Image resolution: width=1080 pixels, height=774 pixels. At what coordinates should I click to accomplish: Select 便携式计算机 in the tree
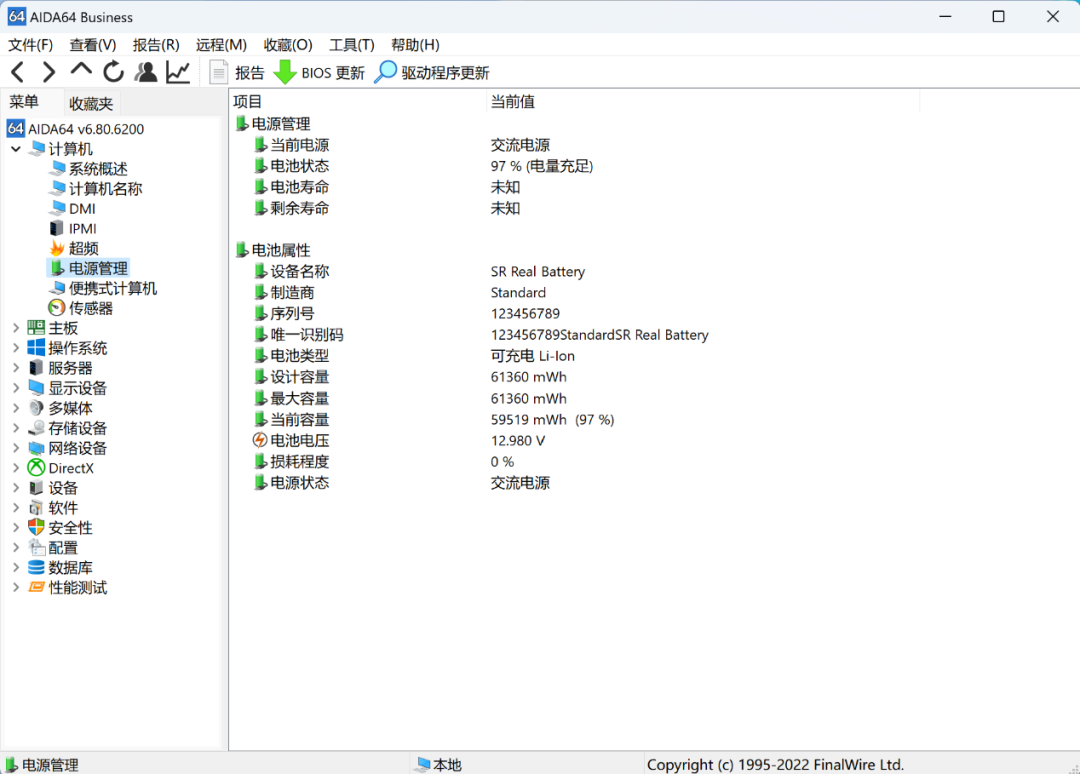click(104, 288)
